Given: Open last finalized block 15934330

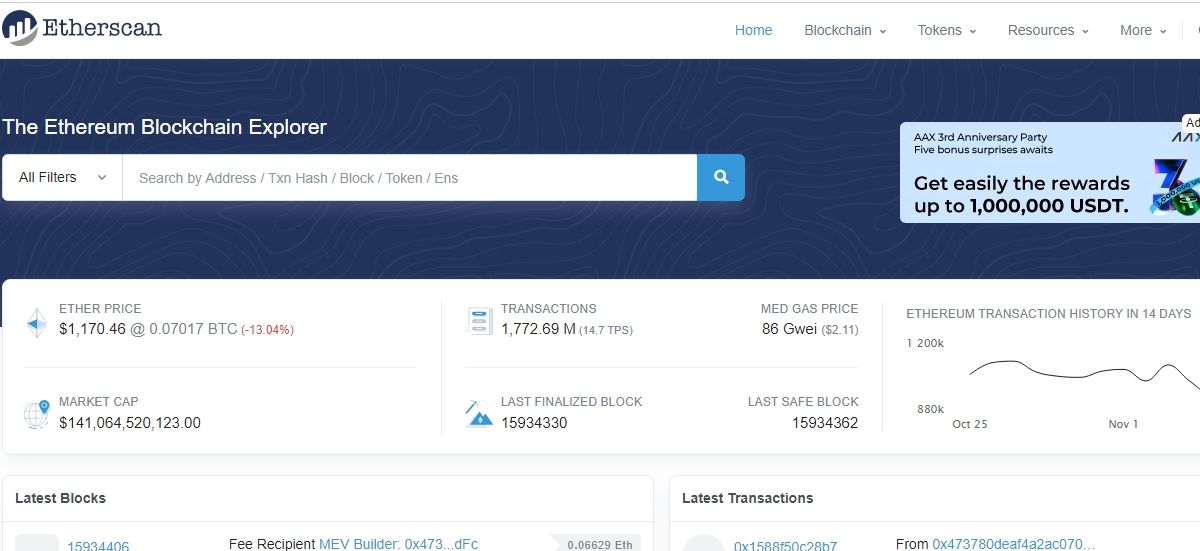Looking at the screenshot, I should click(534, 423).
